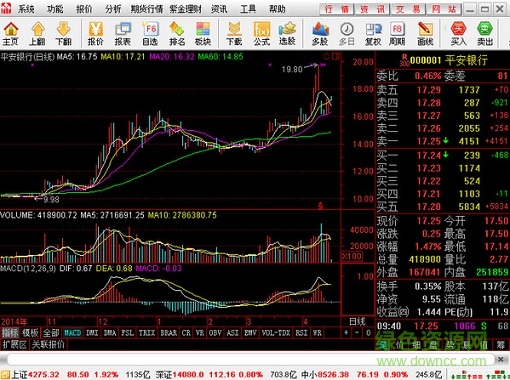Select the DMA indicator tab

point(110,333)
